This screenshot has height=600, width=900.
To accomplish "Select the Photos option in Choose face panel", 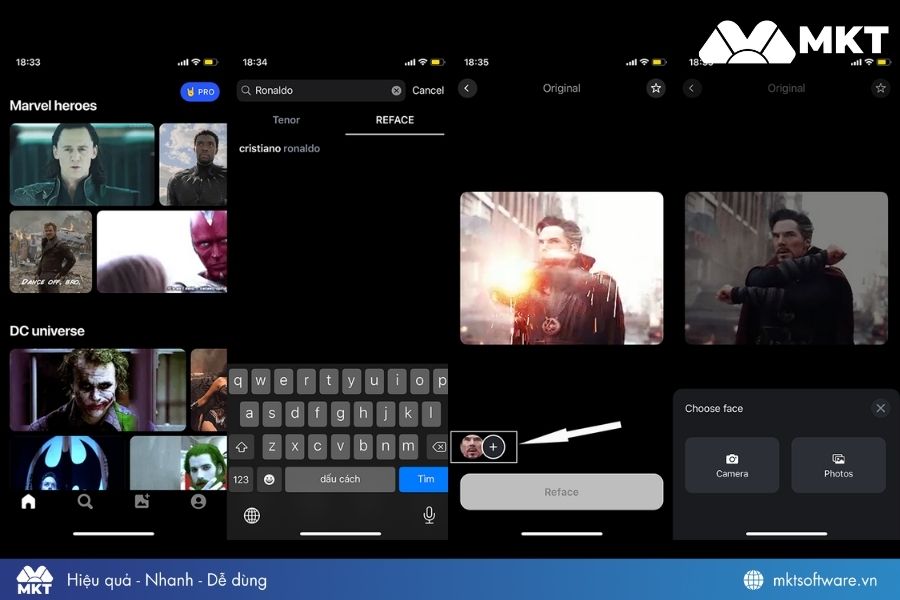I will (838, 464).
